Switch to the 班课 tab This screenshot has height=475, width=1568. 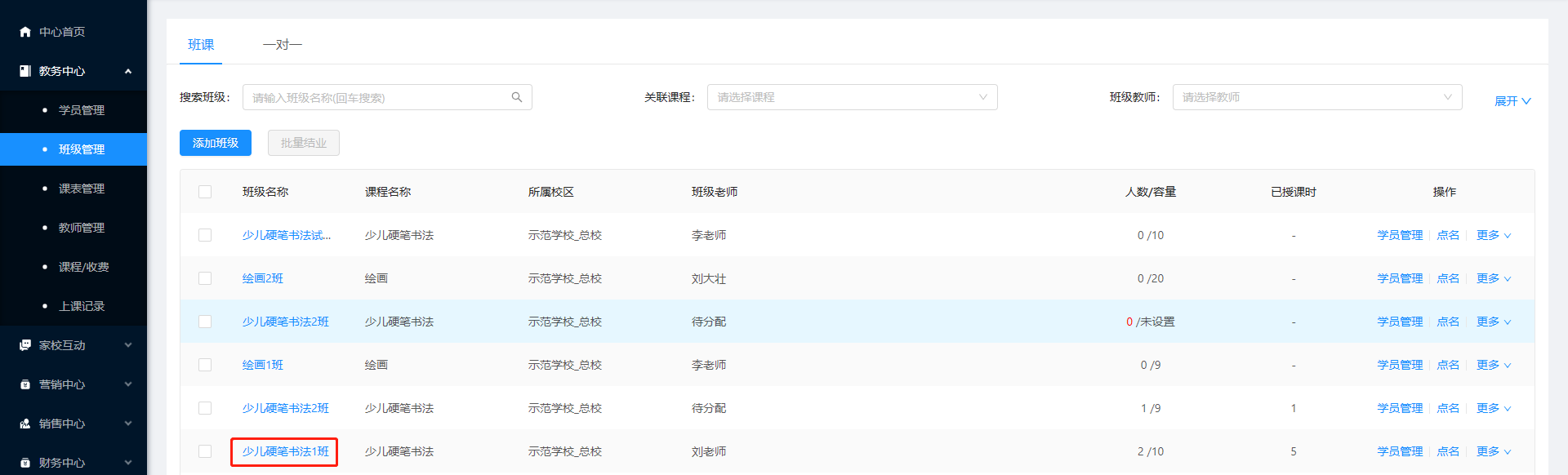[201, 45]
